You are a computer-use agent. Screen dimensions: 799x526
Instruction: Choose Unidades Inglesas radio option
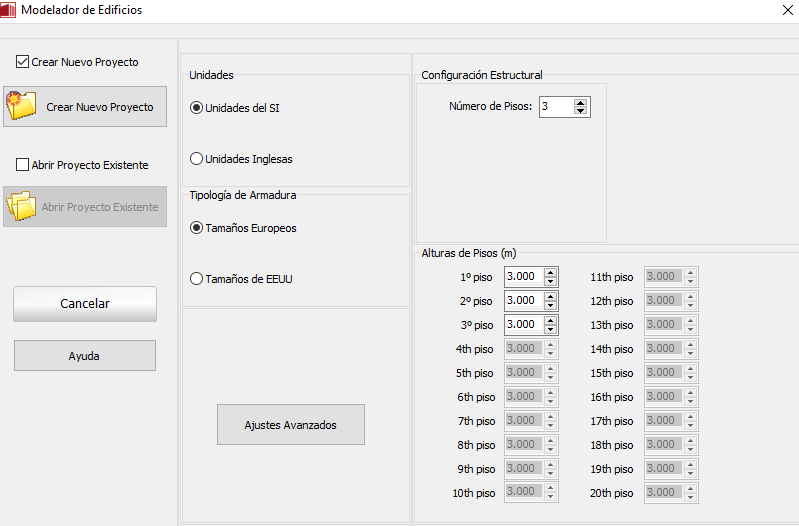[x=196, y=159]
